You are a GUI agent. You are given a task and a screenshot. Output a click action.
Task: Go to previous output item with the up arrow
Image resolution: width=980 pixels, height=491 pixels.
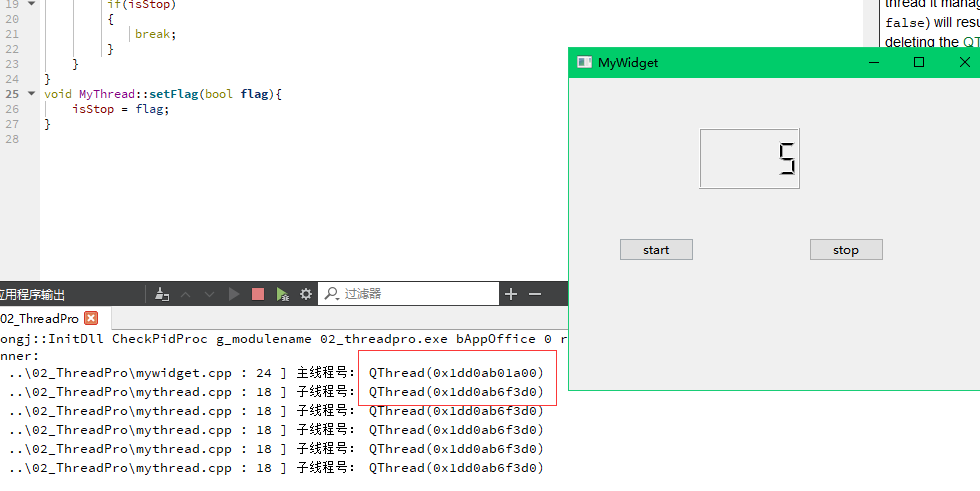click(x=186, y=294)
